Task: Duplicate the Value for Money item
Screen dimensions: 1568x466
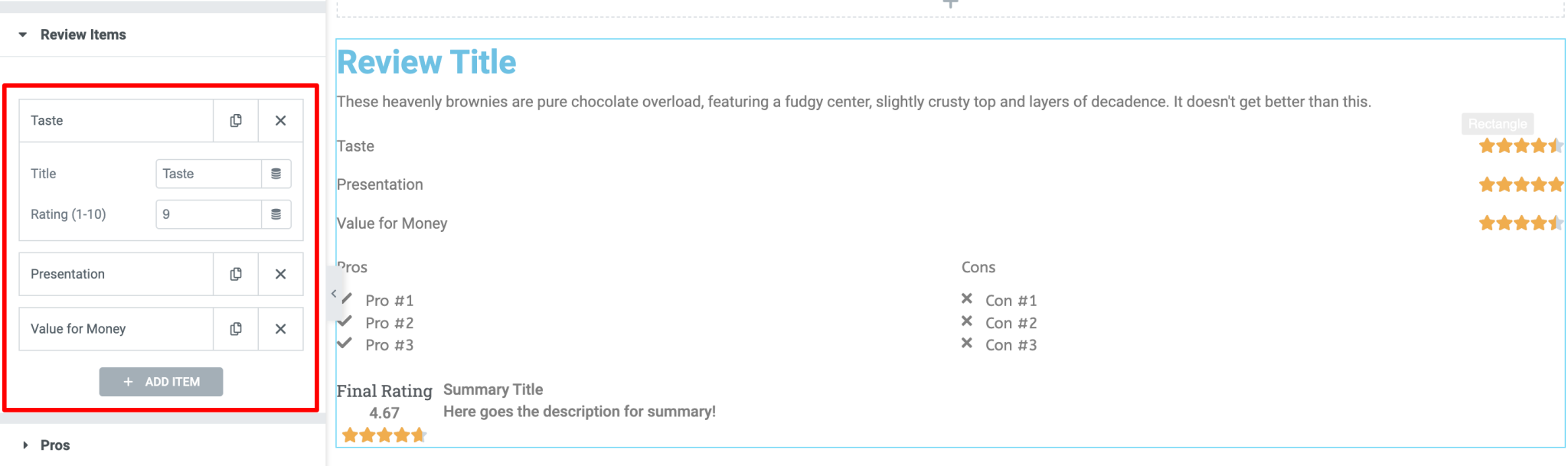Action: [x=236, y=328]
